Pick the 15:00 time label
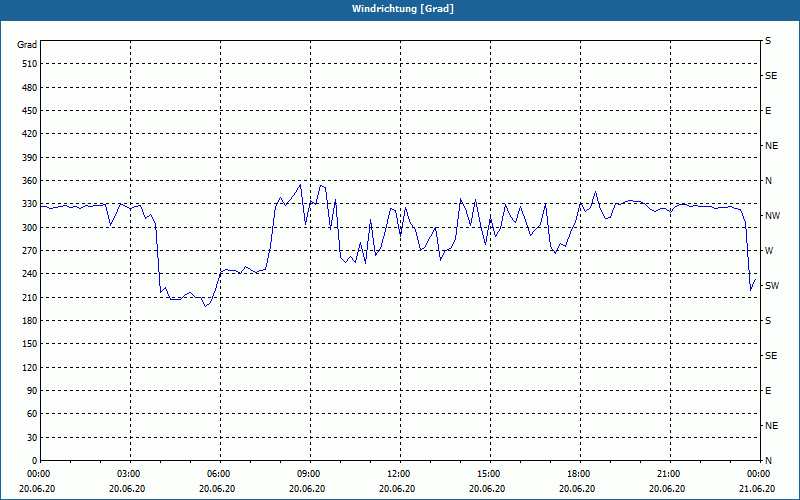The height and width of the screenshot is (500, 800). (489, 473)
